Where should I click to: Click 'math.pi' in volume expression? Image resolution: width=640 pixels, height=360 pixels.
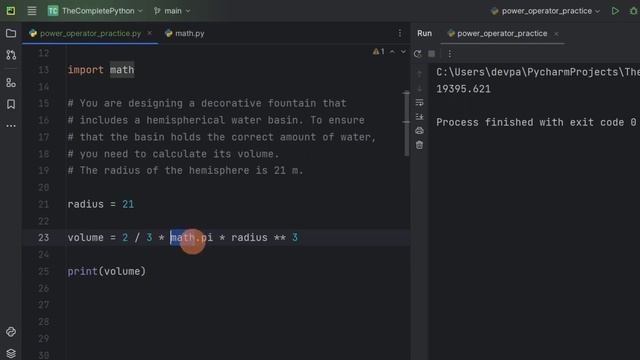pos(191,238)
